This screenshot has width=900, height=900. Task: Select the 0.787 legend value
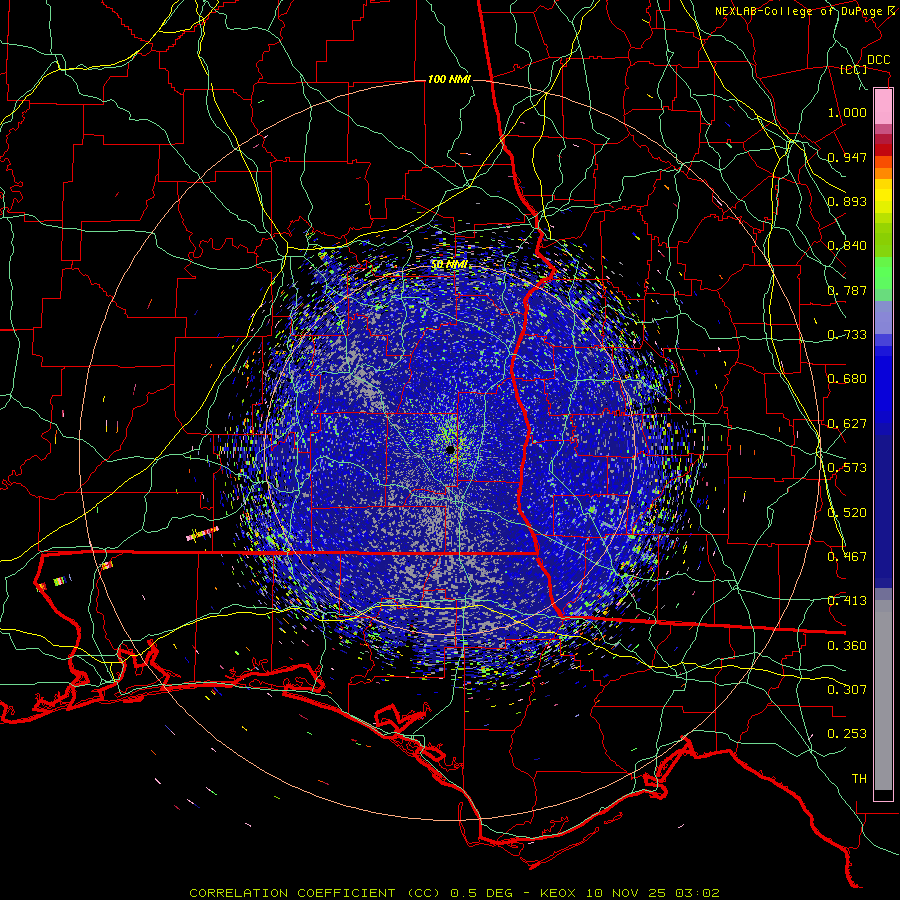(x=847, y=290)
